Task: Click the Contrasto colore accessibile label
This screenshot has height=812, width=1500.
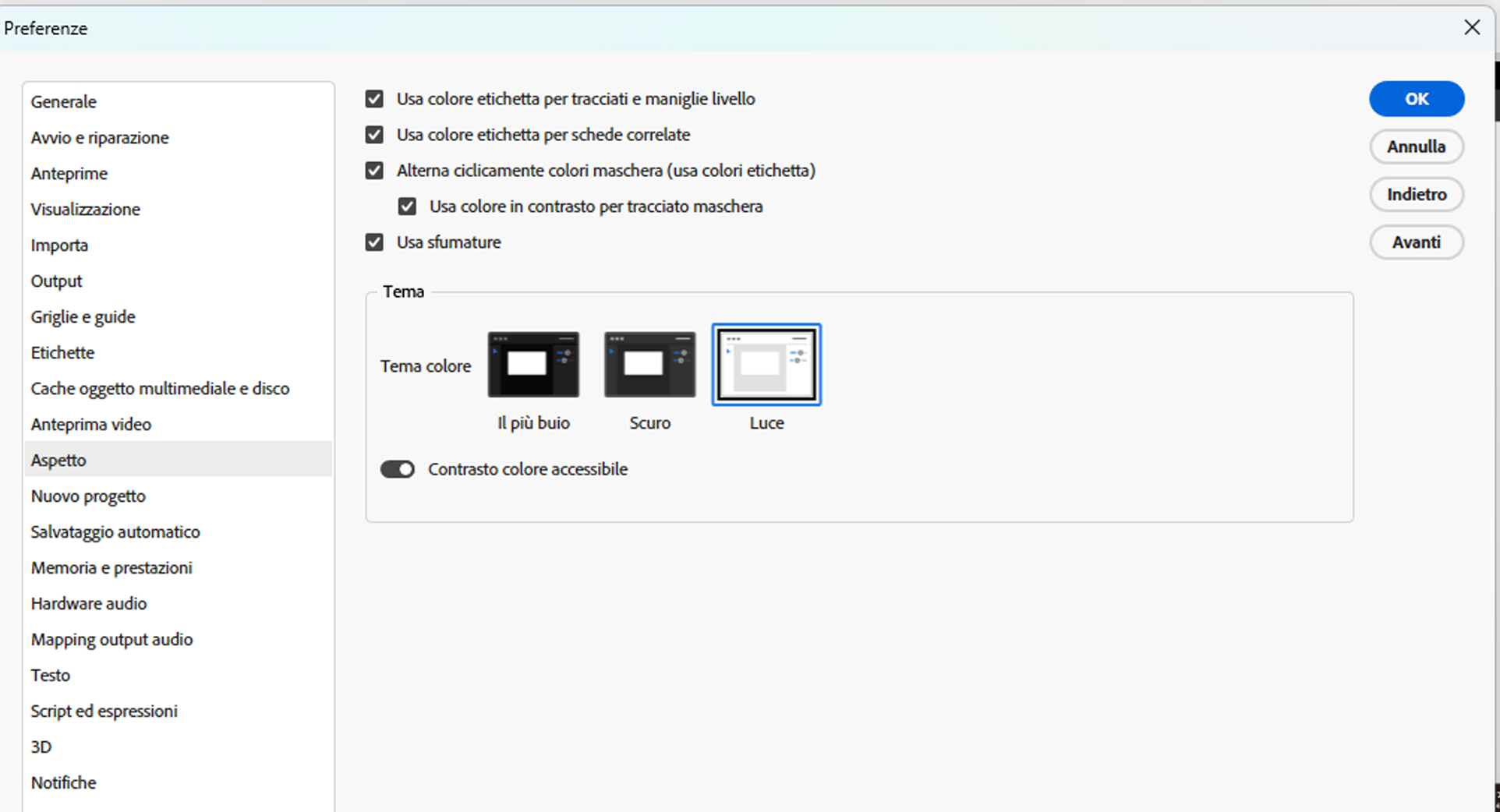Action: pos(528,469)
